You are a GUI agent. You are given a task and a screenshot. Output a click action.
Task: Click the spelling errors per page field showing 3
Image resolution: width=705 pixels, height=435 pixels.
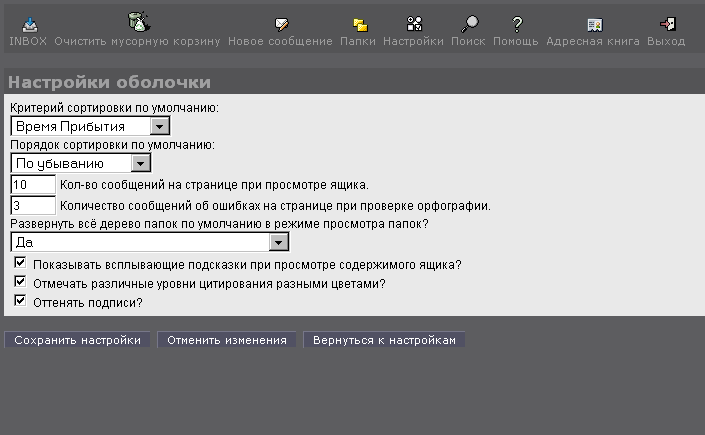tap(33, 206)
